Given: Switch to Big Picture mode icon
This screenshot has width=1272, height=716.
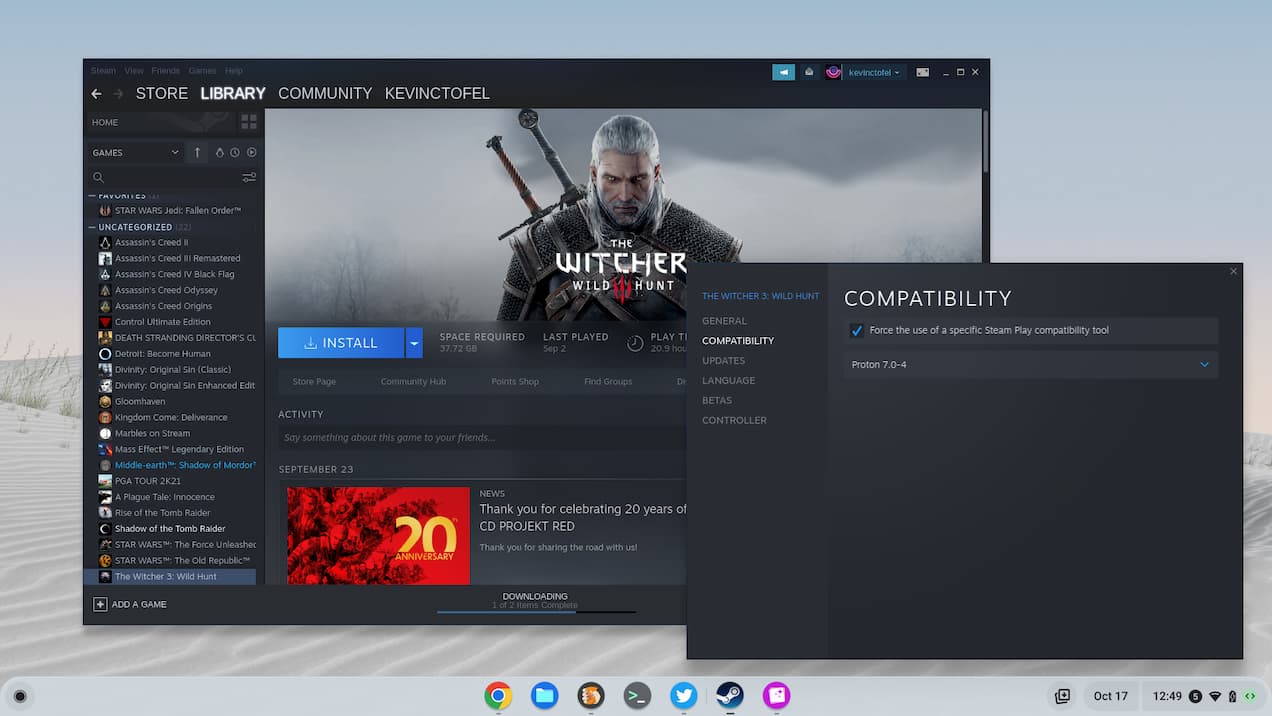Looking at the screenshot, I should pyautogui.click(x=922, y=72).
